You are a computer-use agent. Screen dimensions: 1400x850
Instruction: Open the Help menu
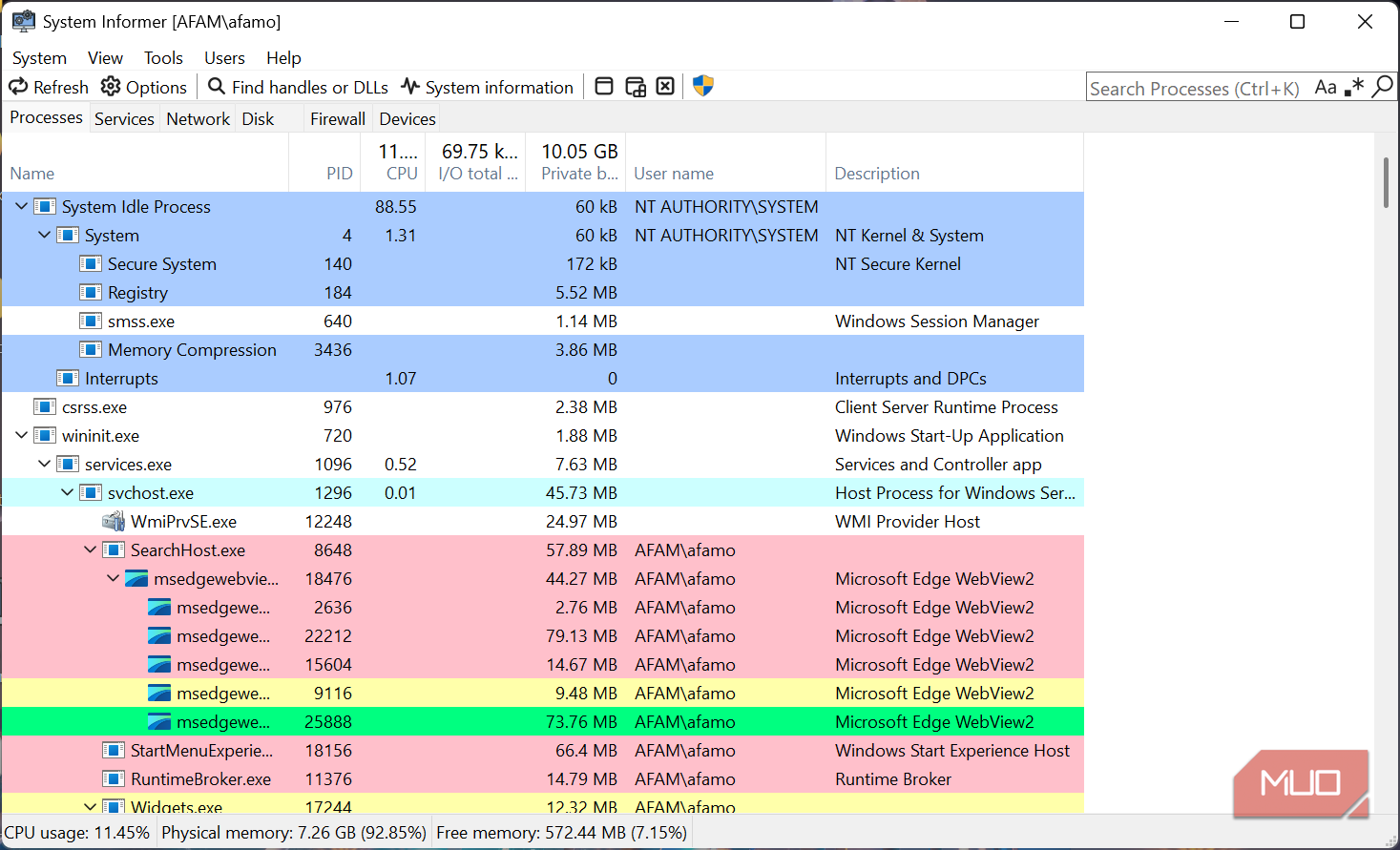coord(283,58)
